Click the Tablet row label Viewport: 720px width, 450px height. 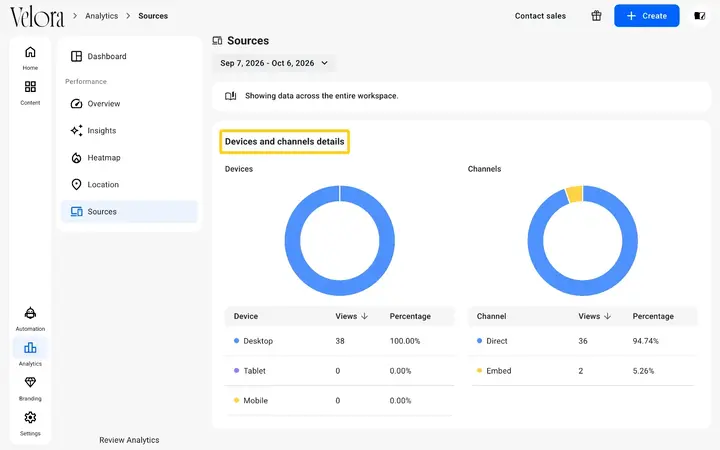pos(254,371)
